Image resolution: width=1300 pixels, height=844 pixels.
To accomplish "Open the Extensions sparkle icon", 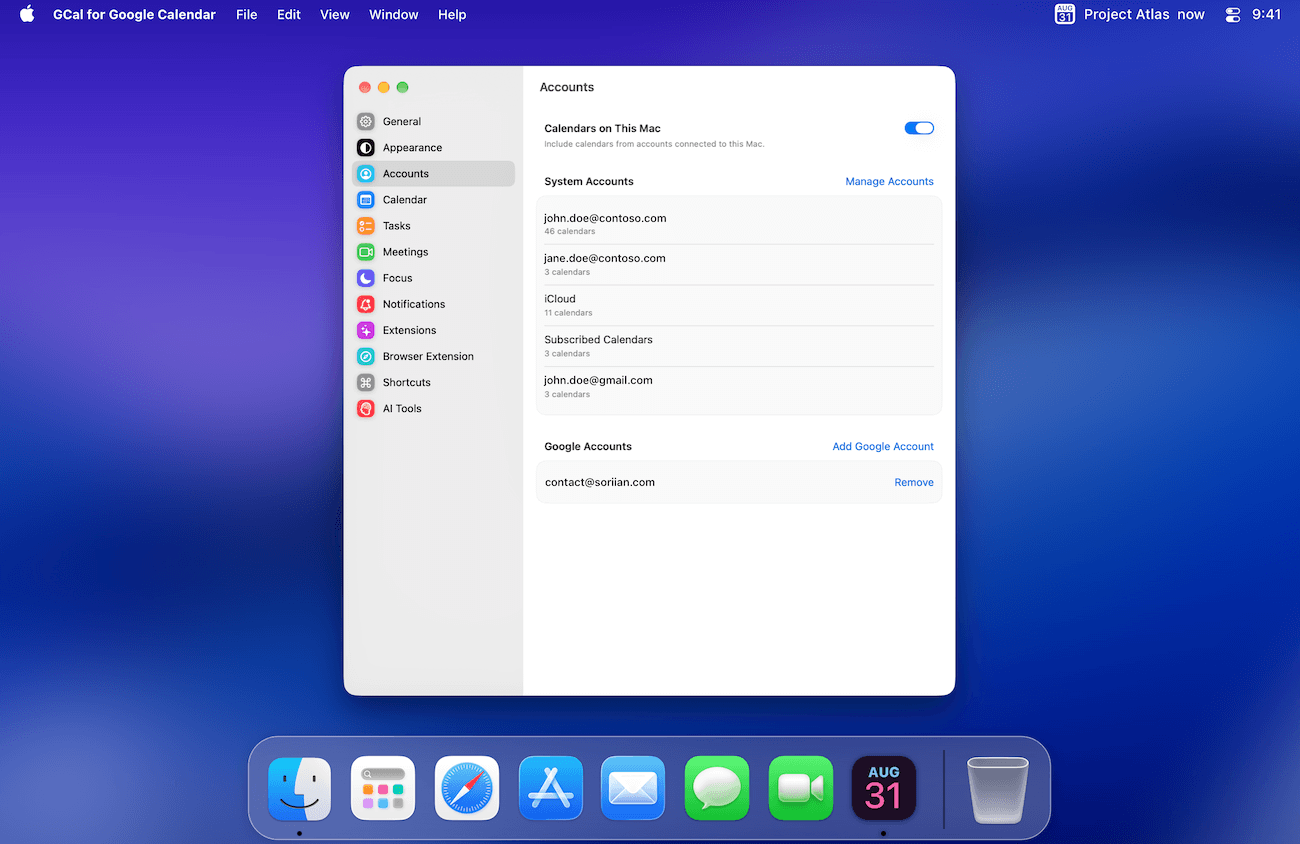I will click(366, 330).
